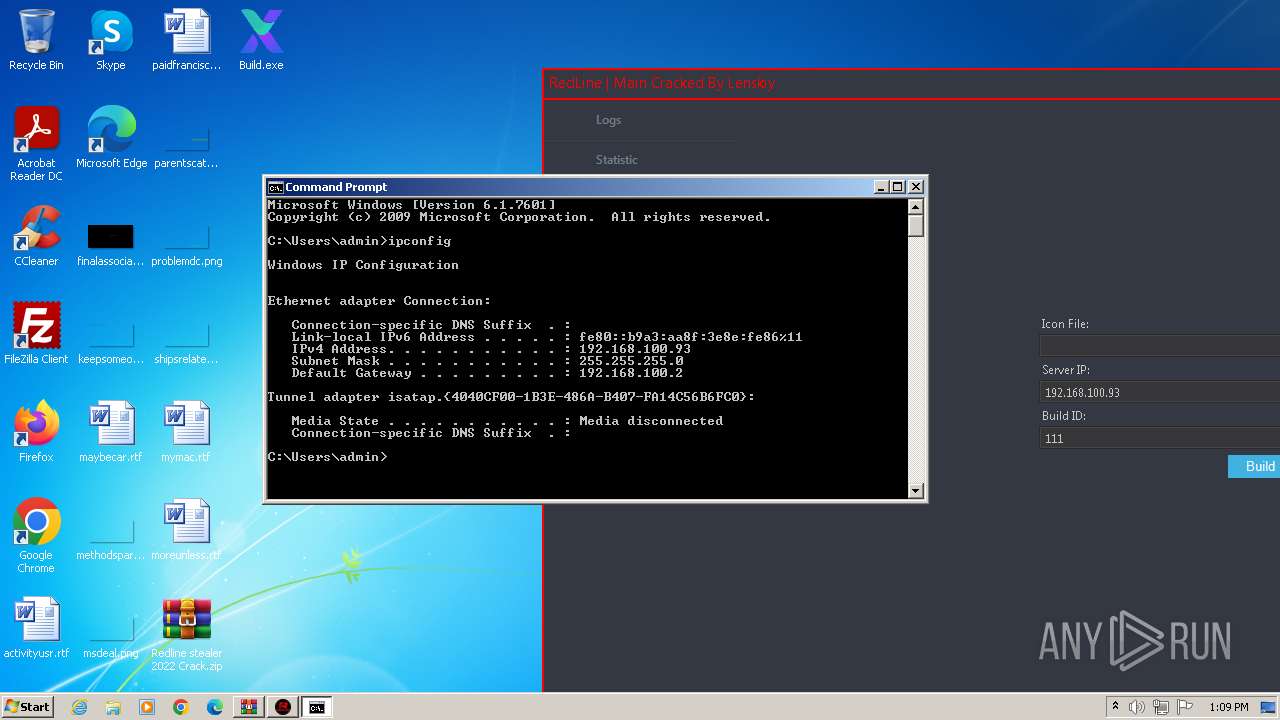Click Command Prompt scrollbar up arrow
Viewport: 1280px width, 720px height.
tap(915, 207)
